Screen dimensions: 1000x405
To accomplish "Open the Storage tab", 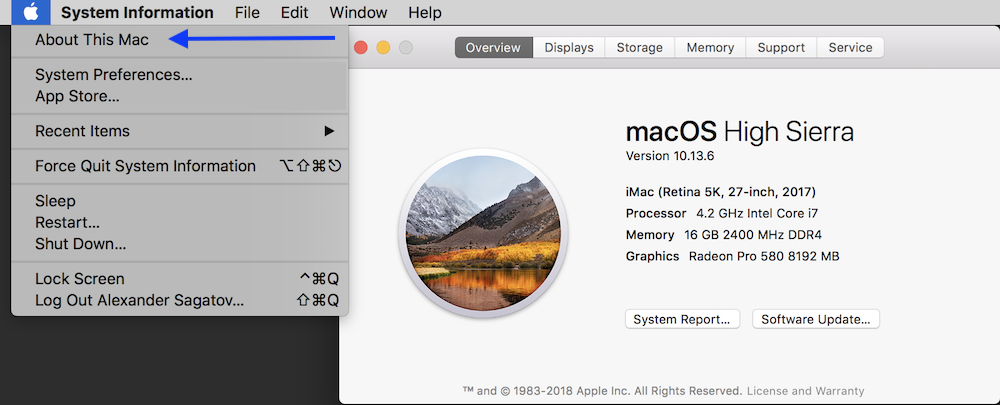I will pyautogui.click(x=639, y=48).
